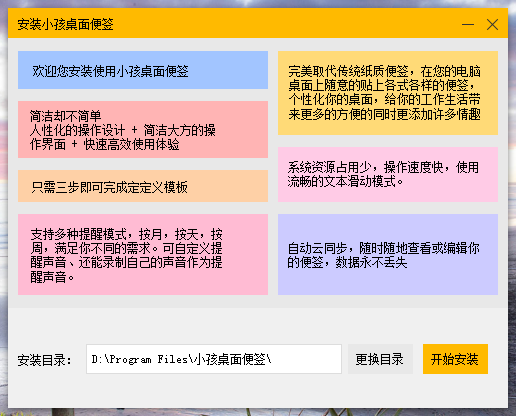
Task: Click the title text 安装小孩桌面便签
Action: pos(65,24)
